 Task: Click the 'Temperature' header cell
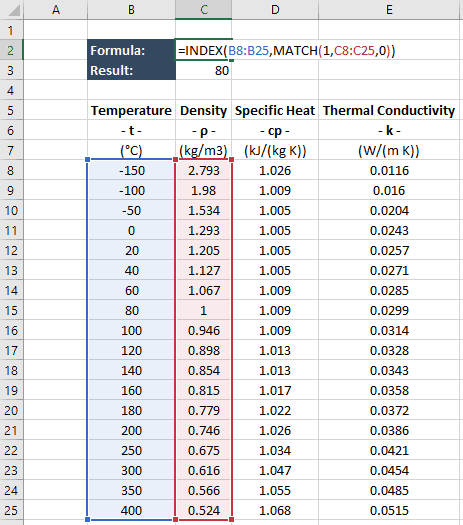pos(131,110)
